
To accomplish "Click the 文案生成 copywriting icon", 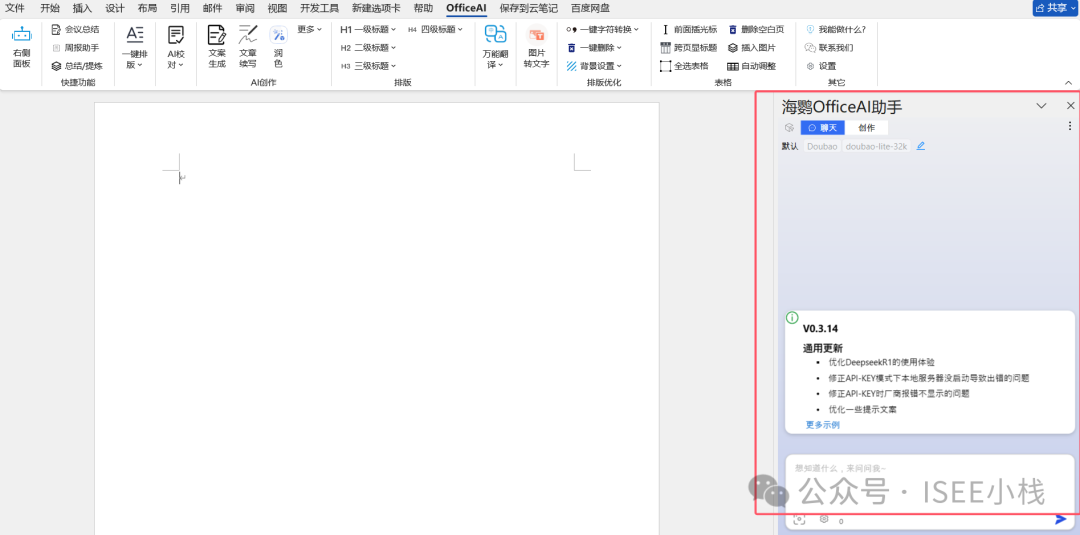I will [217, 34].
